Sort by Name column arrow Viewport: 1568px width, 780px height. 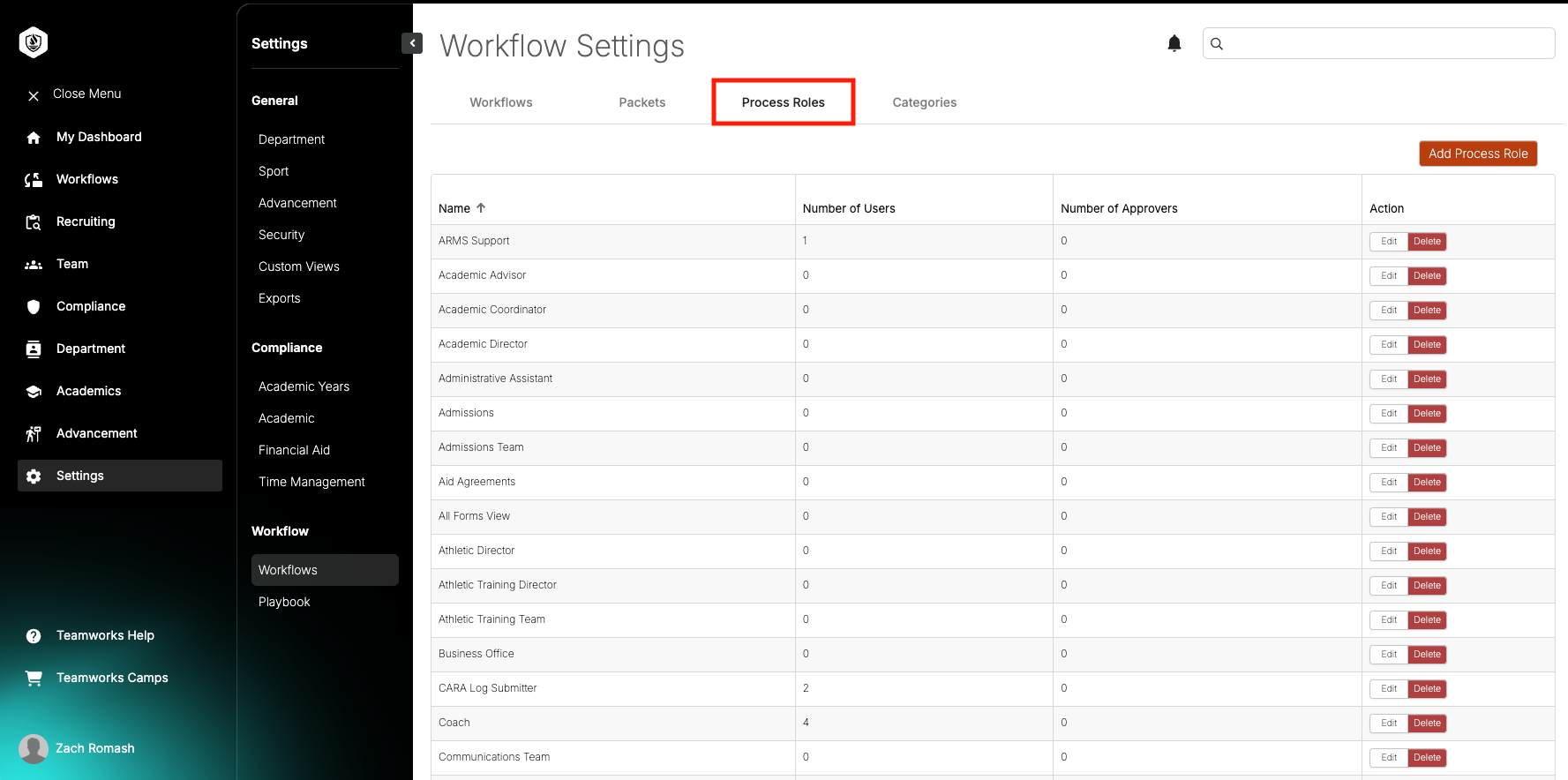click(x=481, y=208)
